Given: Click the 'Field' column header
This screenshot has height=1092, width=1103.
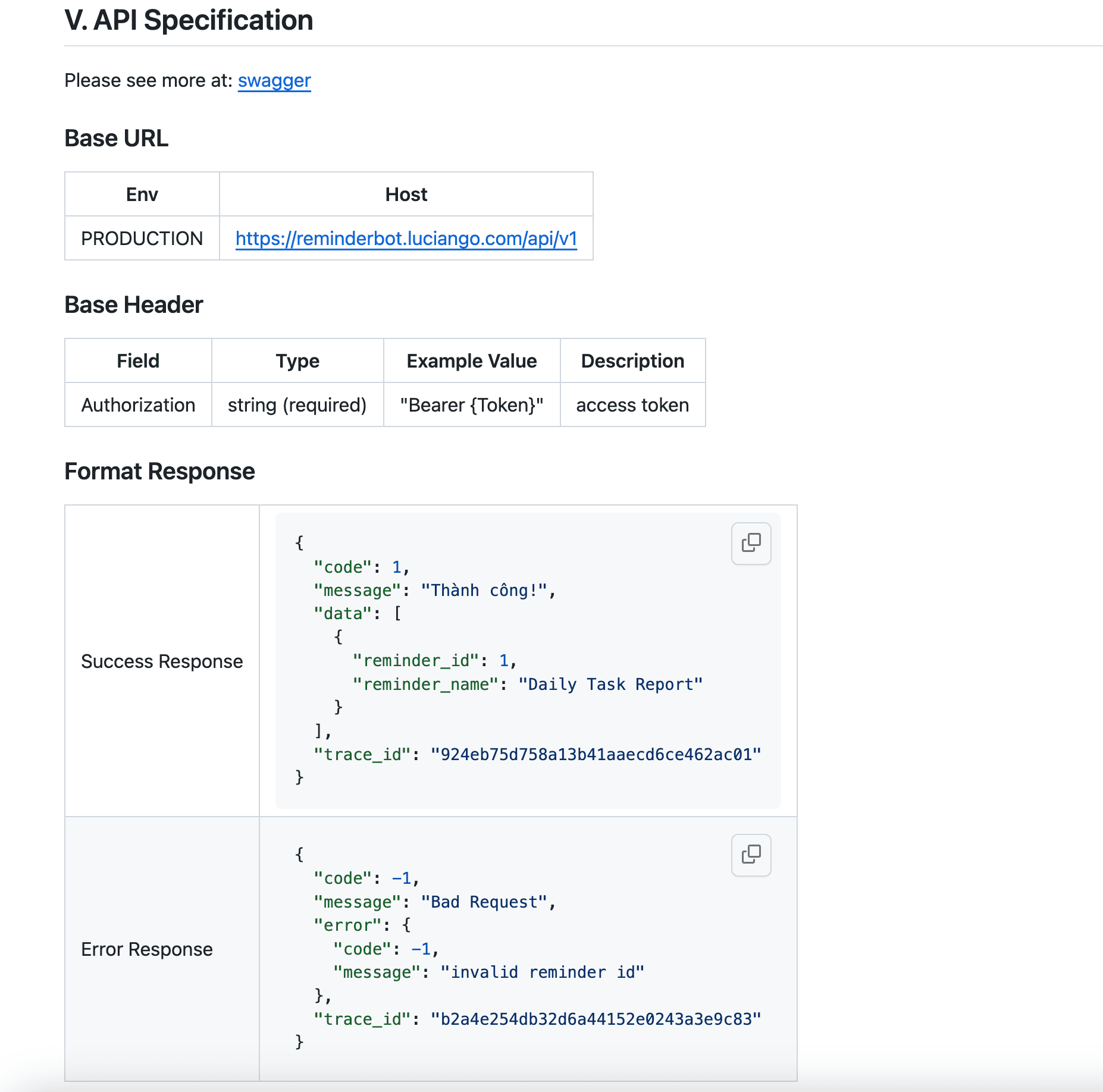Looking at the screenshot, I should 138,361.
